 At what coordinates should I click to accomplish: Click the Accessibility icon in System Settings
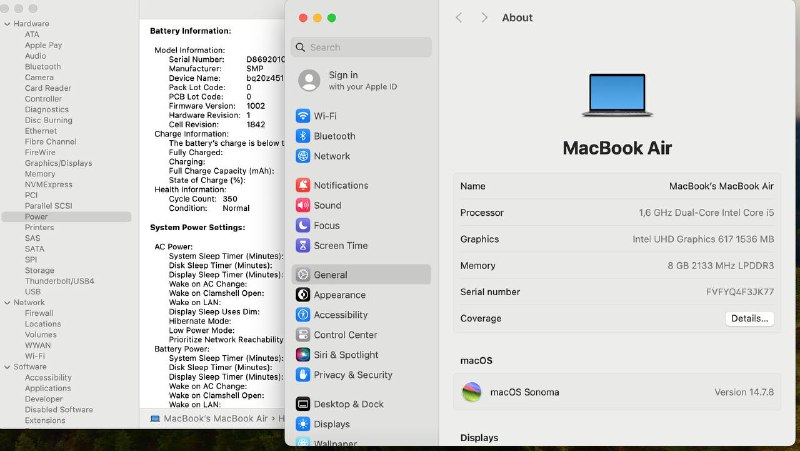click(x=303, y=315)
